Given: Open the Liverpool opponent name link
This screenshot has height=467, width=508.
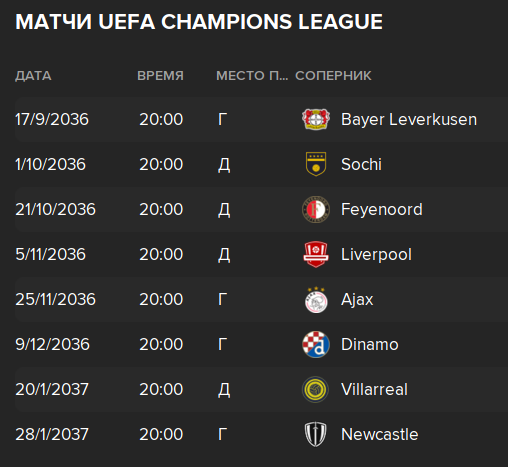Looking at the screenshot, I should pos(376,254).
